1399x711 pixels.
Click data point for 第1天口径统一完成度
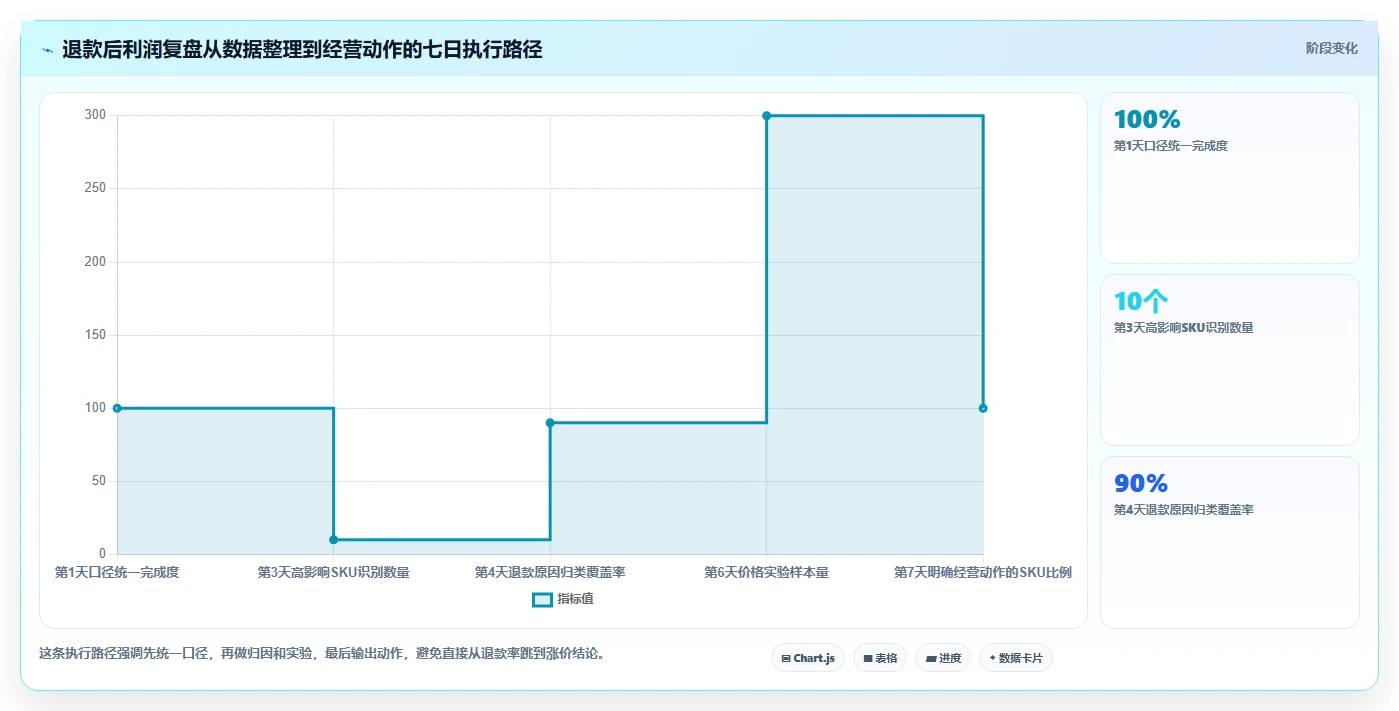(x=117, y=408)
